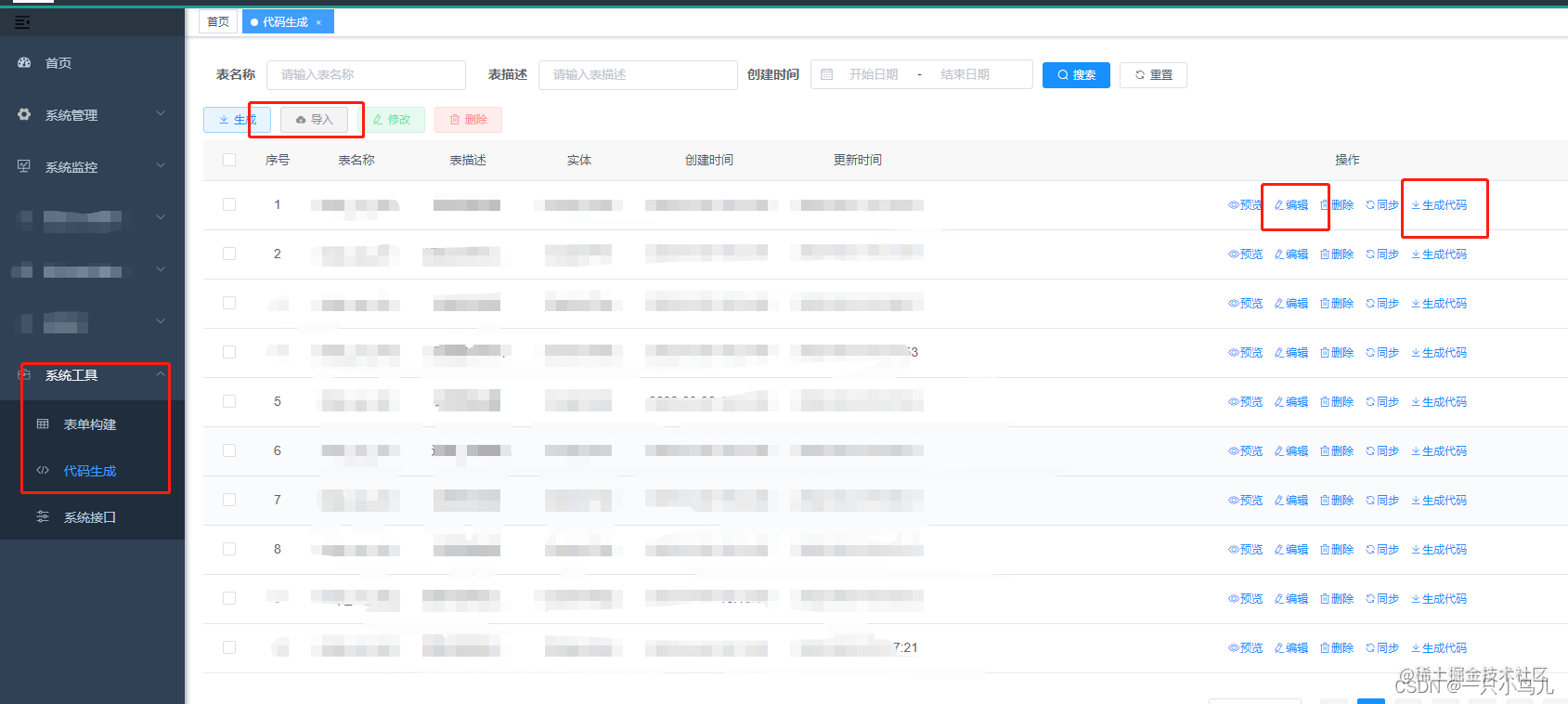The image size is (1568, 704).
Task: Expand the 系统管理 menu
Action: coord(93,115)
